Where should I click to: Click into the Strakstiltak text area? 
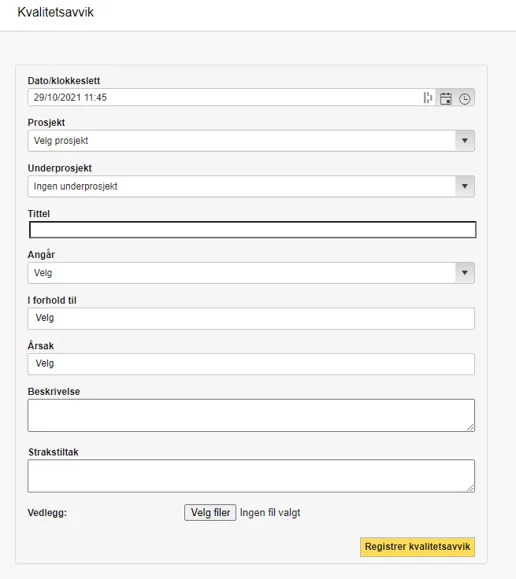point(251,476)
